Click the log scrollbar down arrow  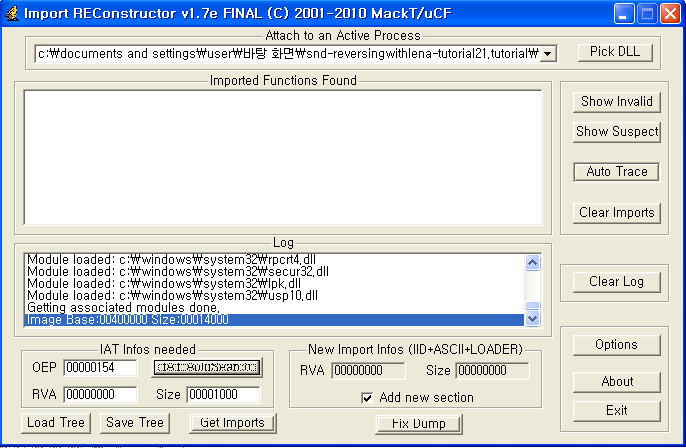coord(532,318)
